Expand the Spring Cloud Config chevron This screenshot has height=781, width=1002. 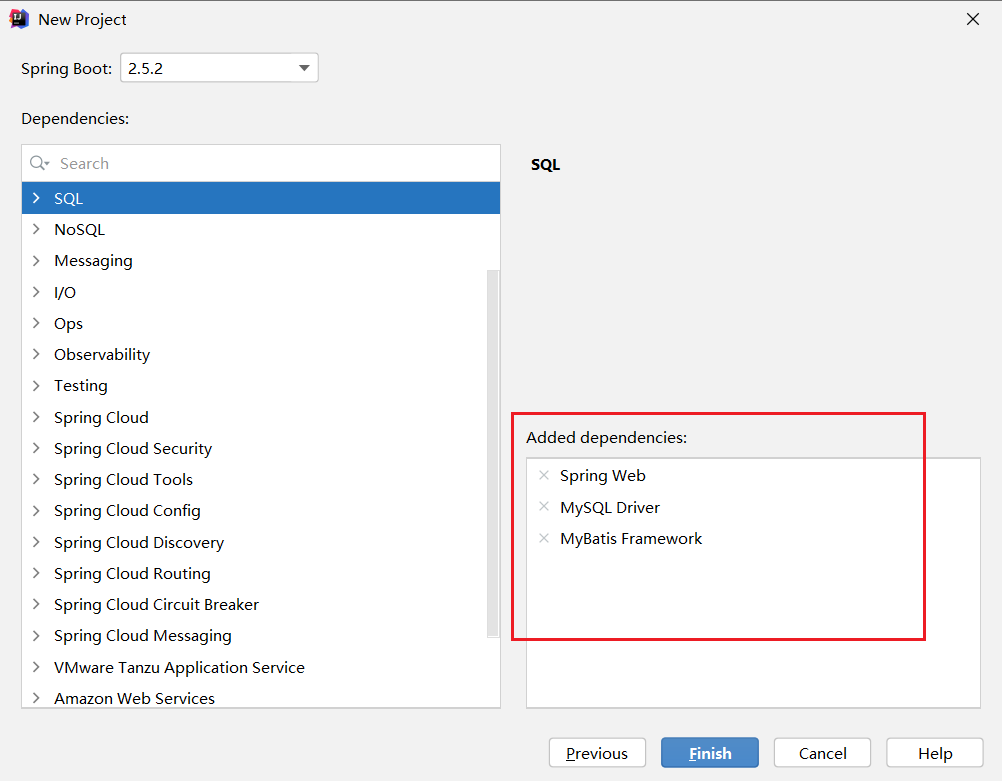(x=36, y=511)
